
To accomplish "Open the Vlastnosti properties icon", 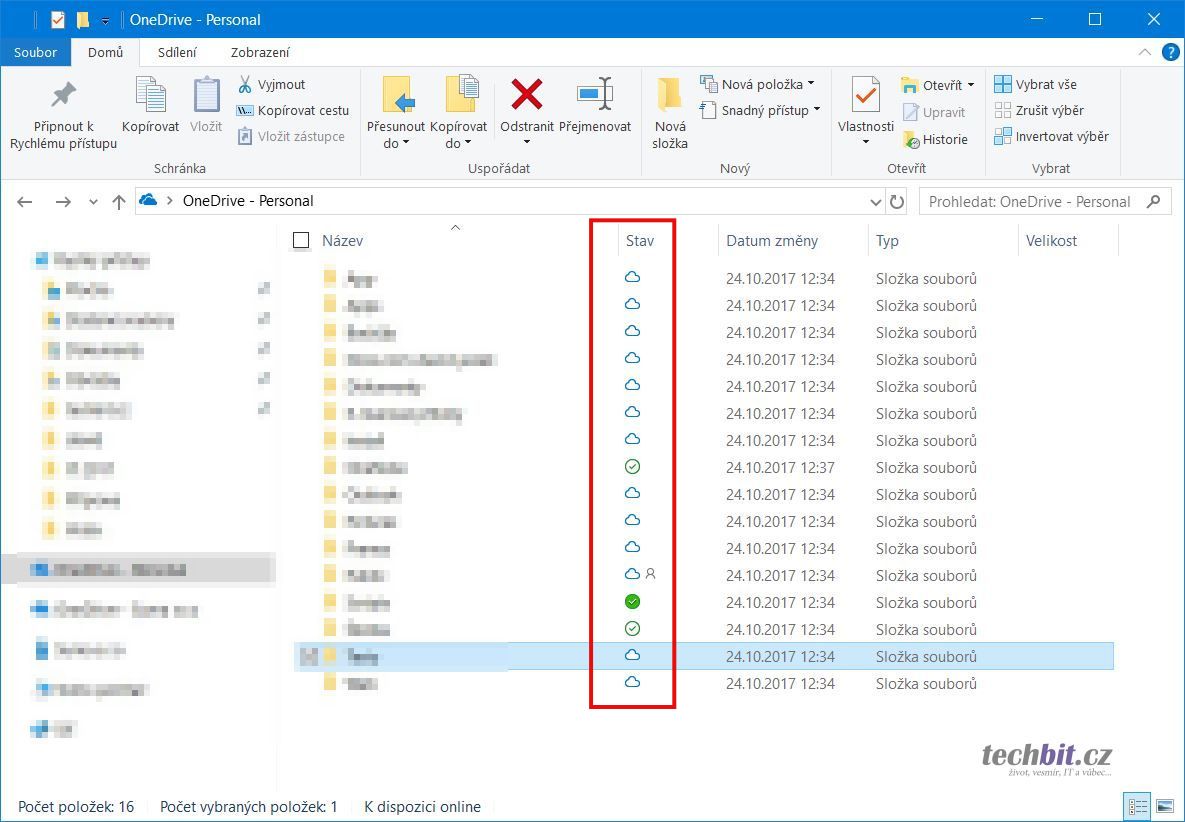I will tap(865, 96).
